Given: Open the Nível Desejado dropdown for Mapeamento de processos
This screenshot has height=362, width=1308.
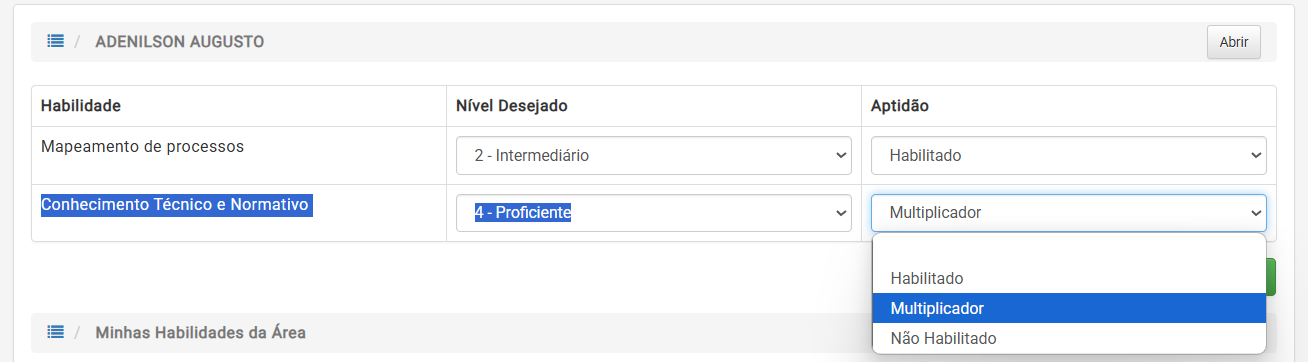Looking at the screenshot, I should coord(654,155).
